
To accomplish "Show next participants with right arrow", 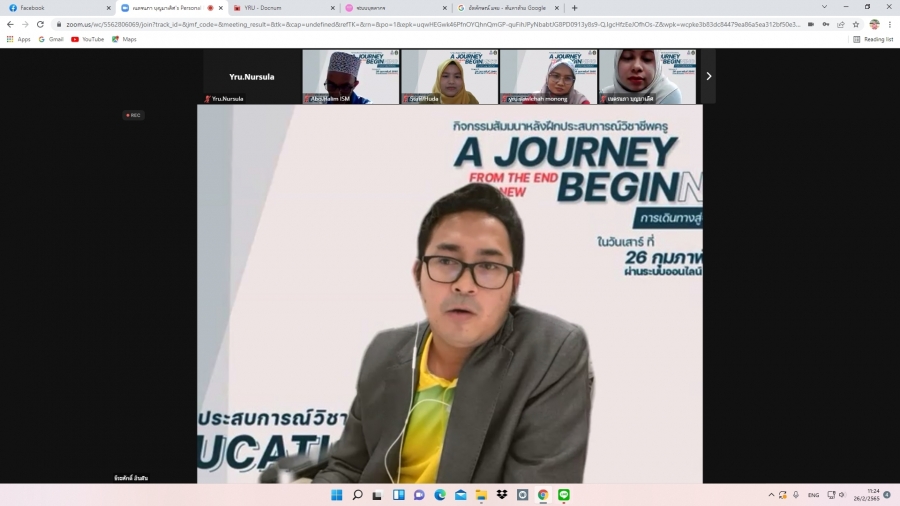I will tap(708, 76).
